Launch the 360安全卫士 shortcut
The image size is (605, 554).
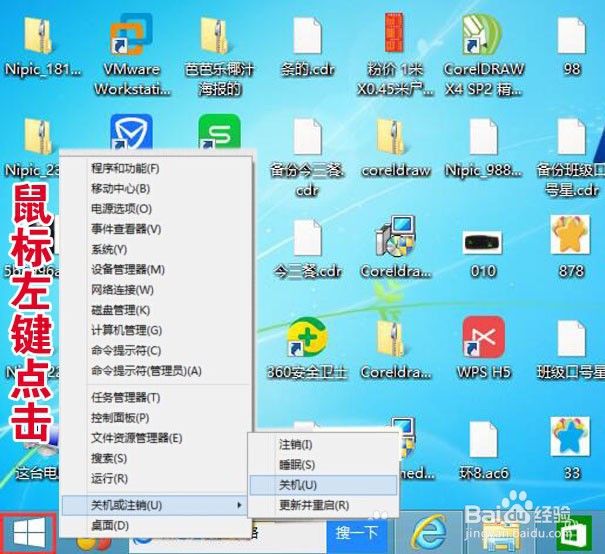pyautogui.click(x=308, y=338)
